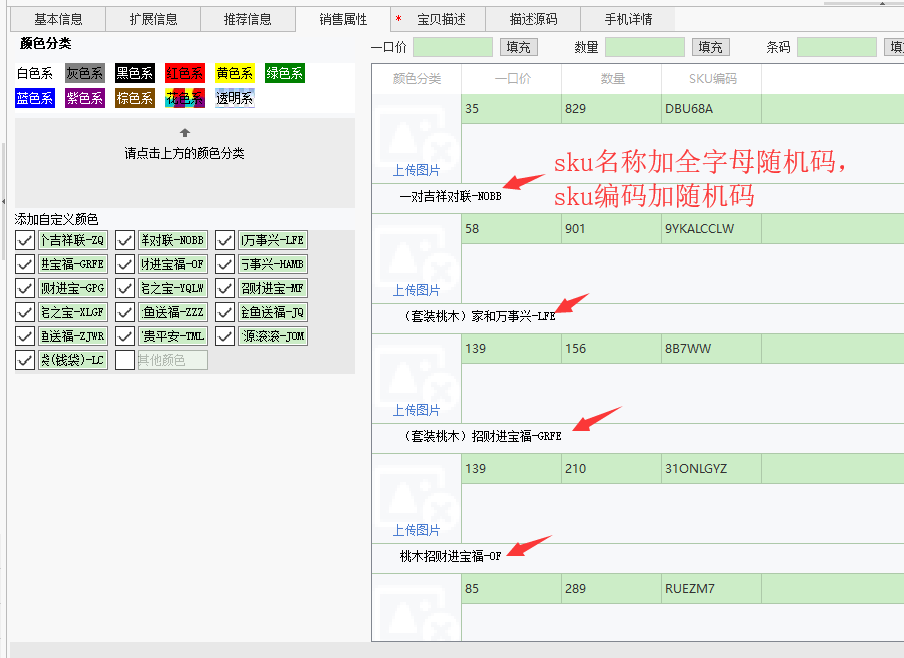
Task: Switch to the 基本信息 tab
Action: 58,19
